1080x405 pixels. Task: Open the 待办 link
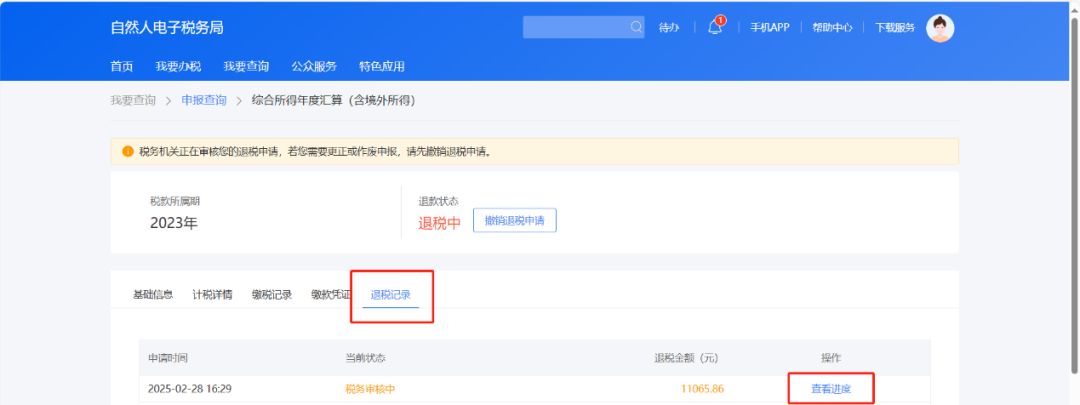[669, 28]
